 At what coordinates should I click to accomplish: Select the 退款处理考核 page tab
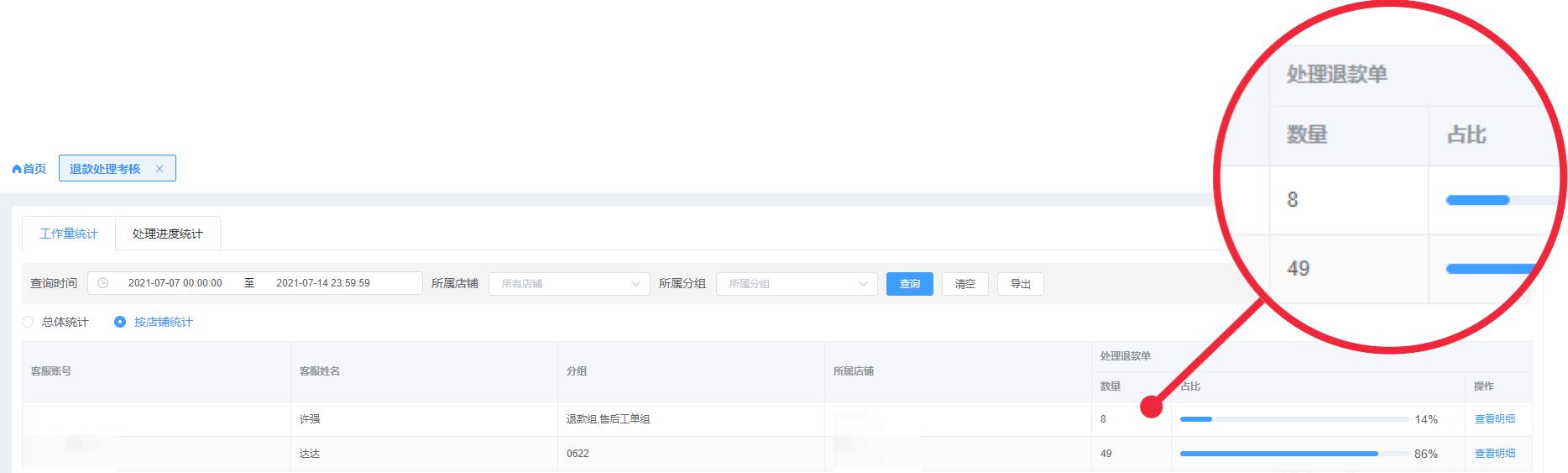[105, 169]
